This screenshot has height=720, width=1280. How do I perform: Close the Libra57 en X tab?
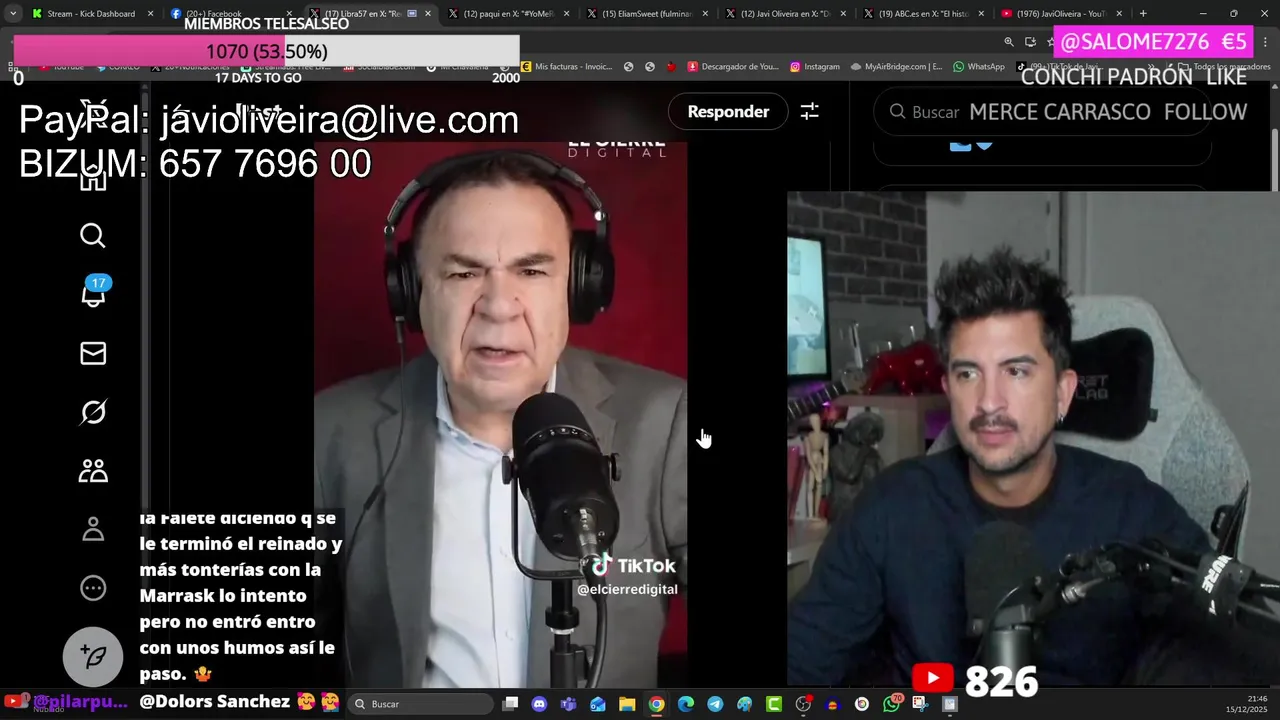coord(428,14)
